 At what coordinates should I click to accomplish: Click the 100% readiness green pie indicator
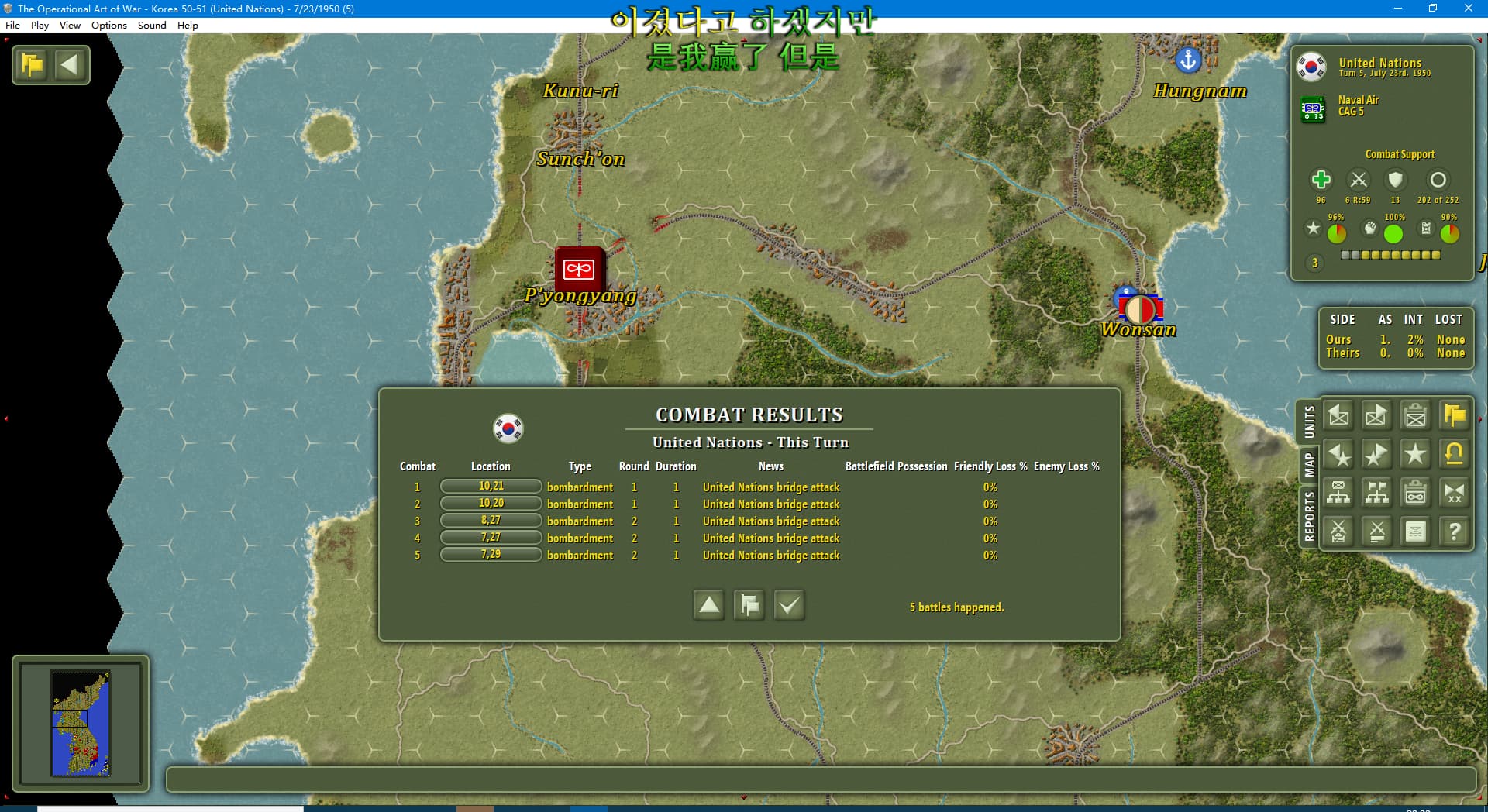[x=1393, y=232]
